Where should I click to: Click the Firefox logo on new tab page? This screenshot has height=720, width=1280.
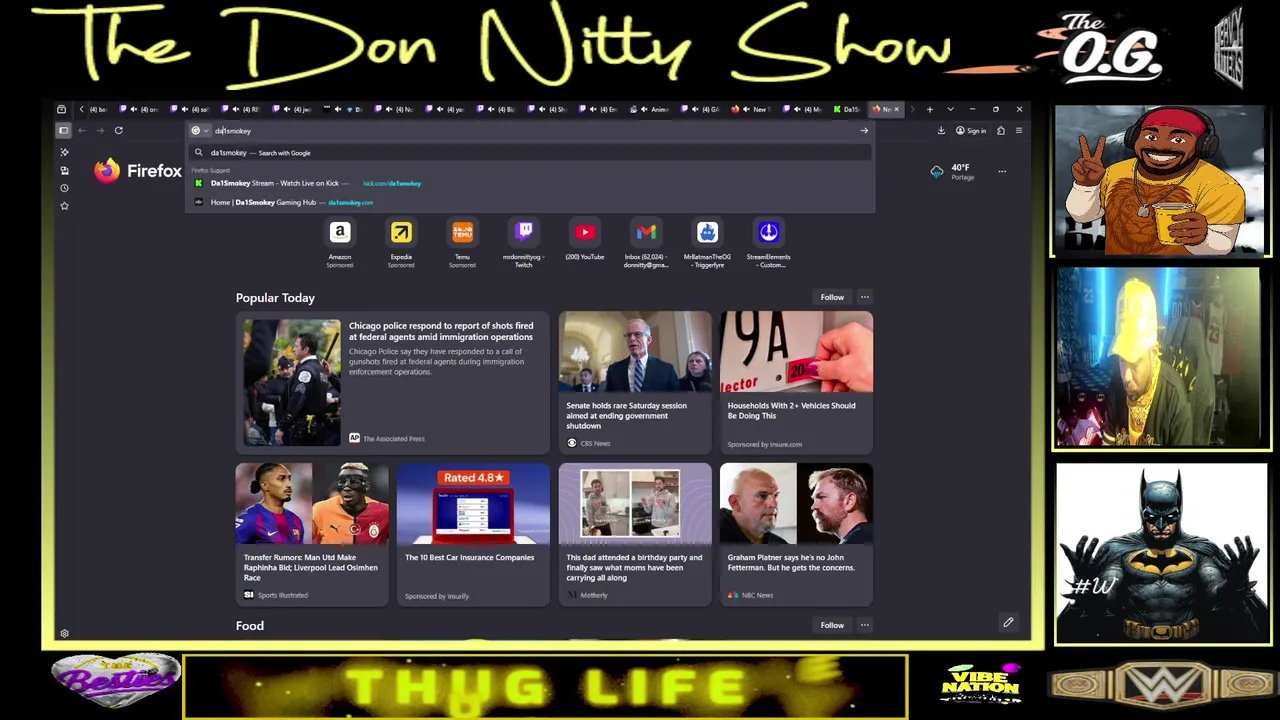138,171
